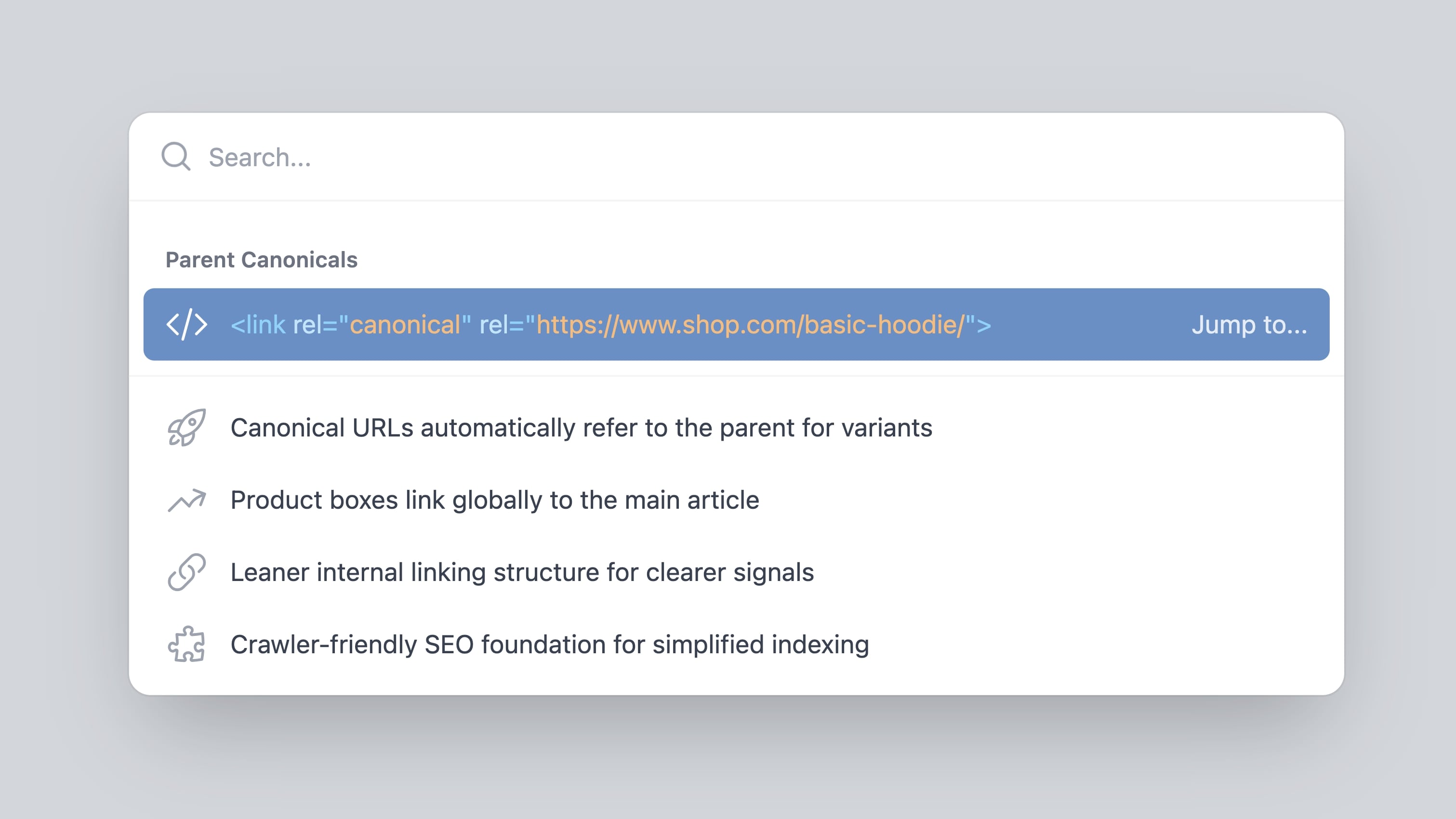Click the code/HTML tag icon
This screenshot has width=1456, height=819.
(x=187, y=324)
